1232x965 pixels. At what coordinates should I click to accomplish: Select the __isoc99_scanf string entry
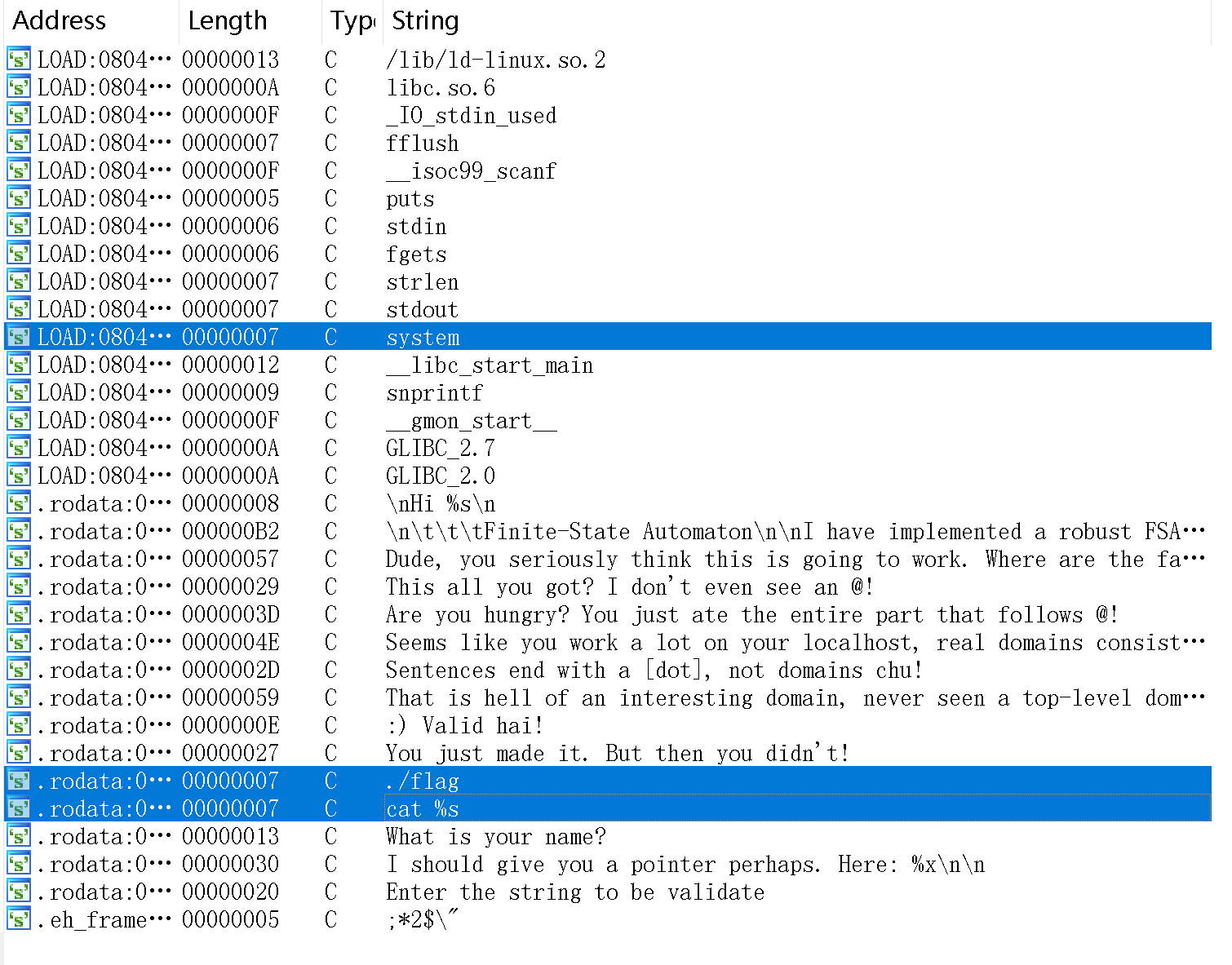point(471,171)
